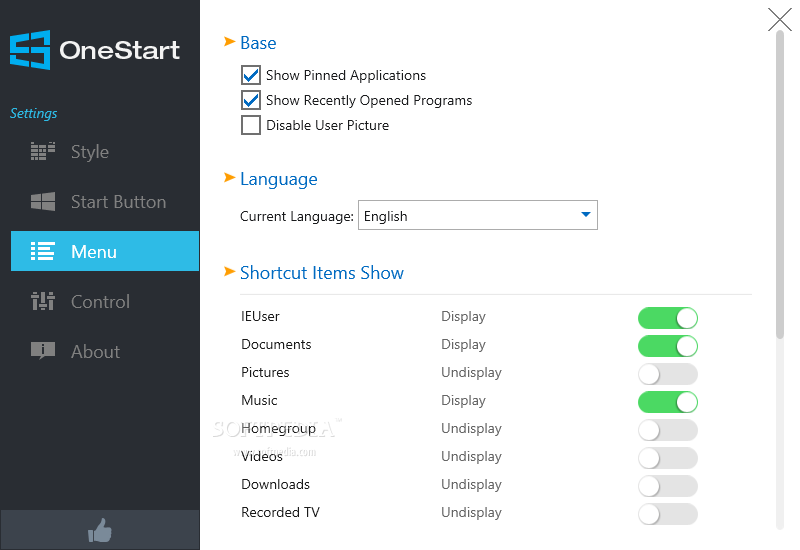Close the OneStart settings window

pos(780,19)
